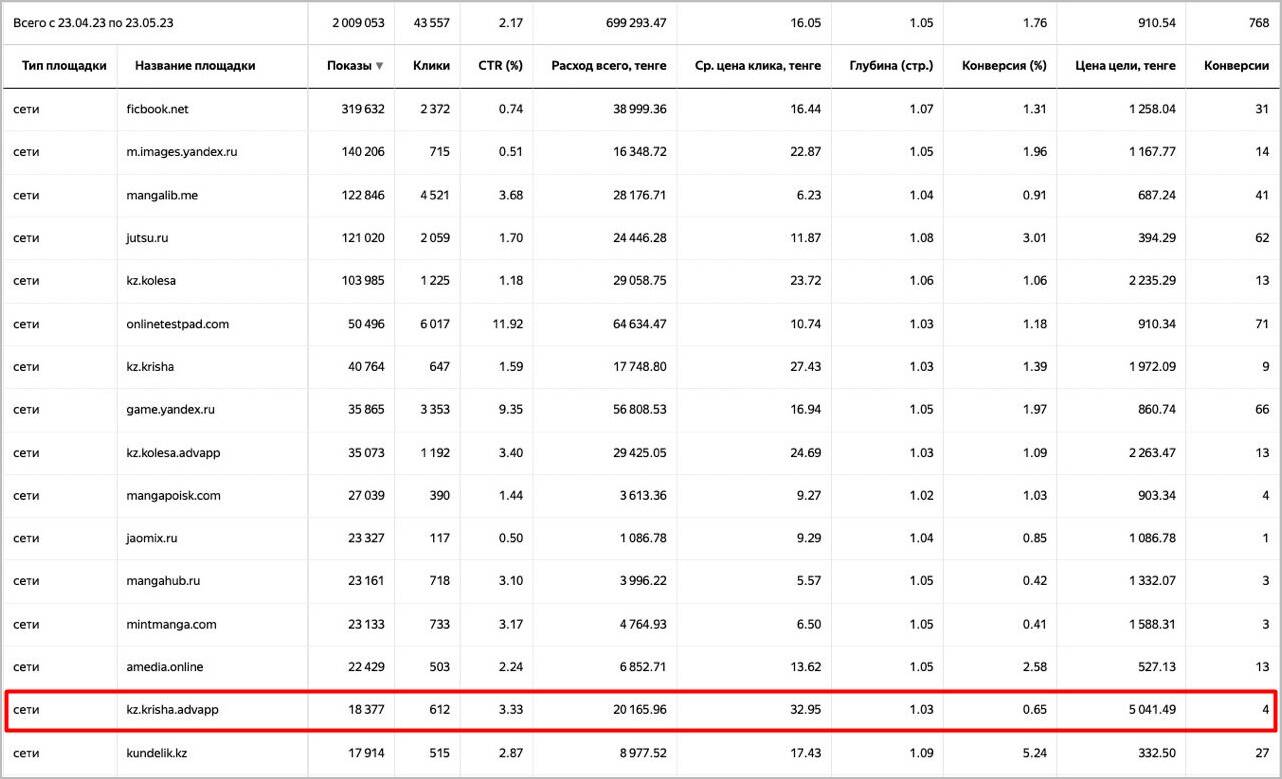Sort by Конверсия (%) column header
Screen dimensions: 1282x779
coord(1004,66)
